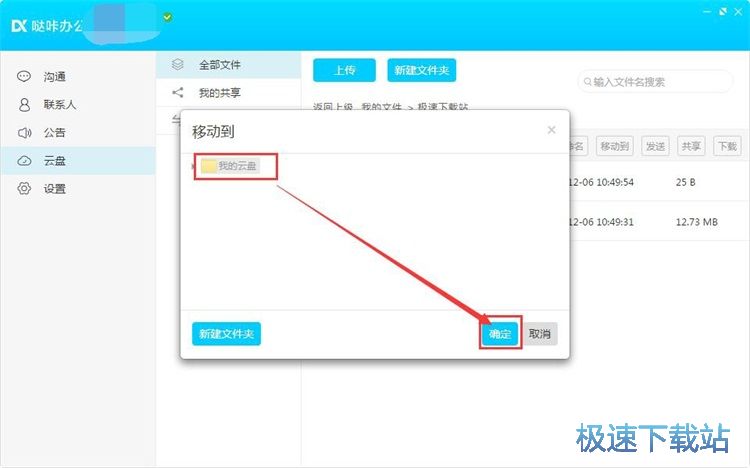Click the 共享 toolbar button
Screen dimensions: 750x468
click(691, 146)
